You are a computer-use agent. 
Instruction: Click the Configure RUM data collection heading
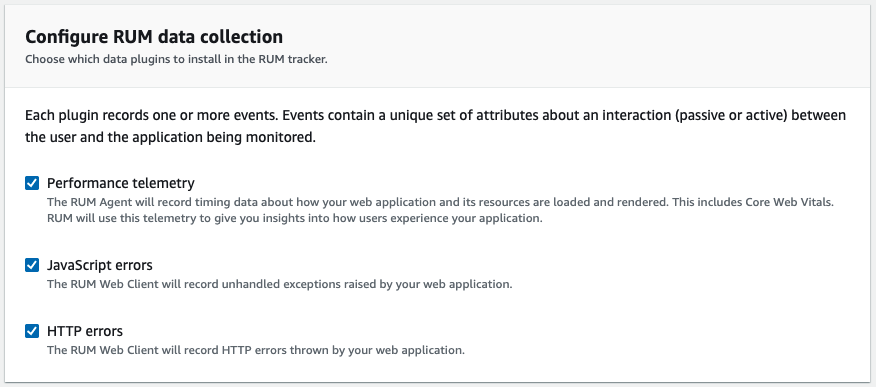[x=154, y=37]
